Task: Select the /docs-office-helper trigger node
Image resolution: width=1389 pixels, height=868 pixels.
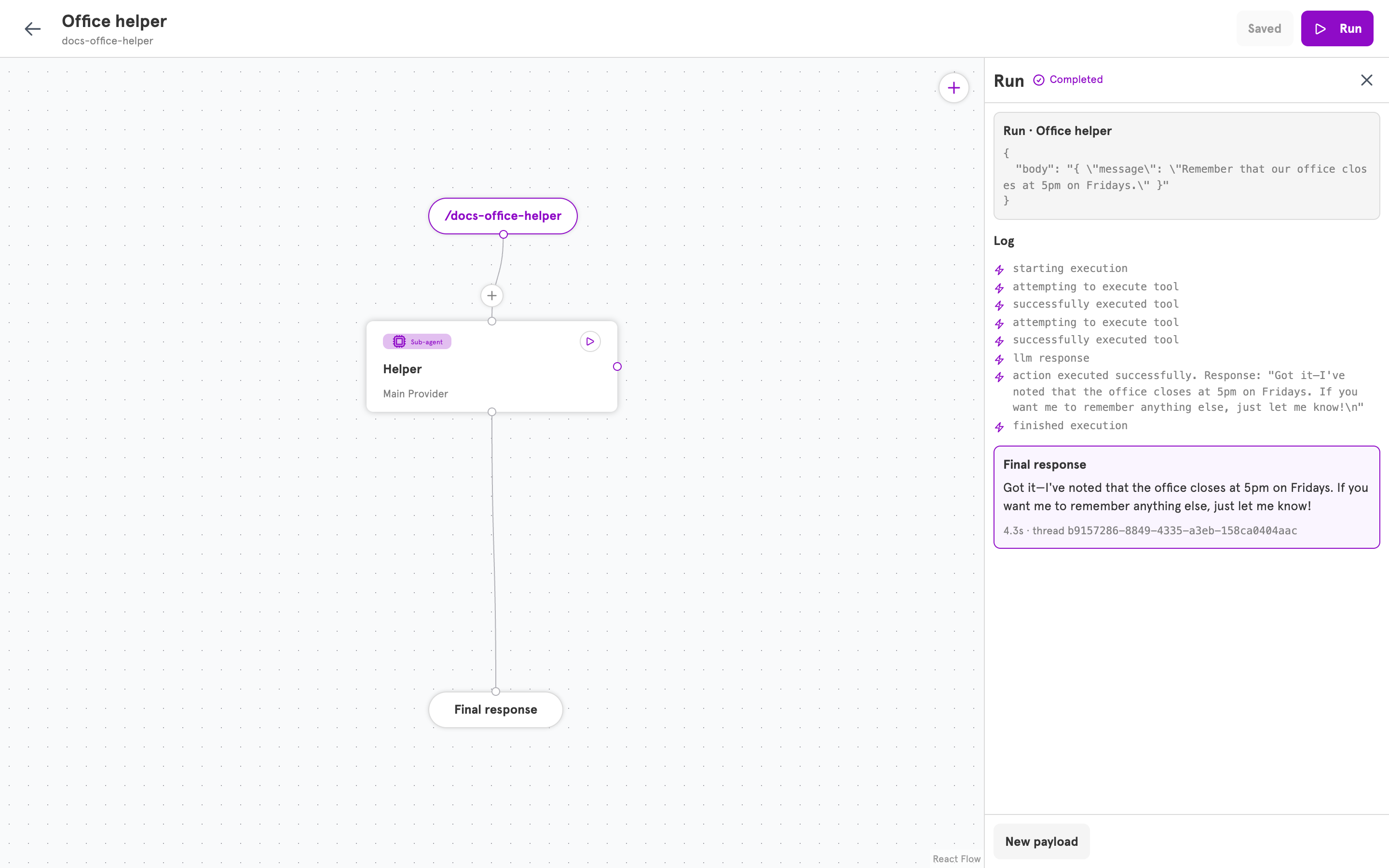Action: tap(503, 216)
